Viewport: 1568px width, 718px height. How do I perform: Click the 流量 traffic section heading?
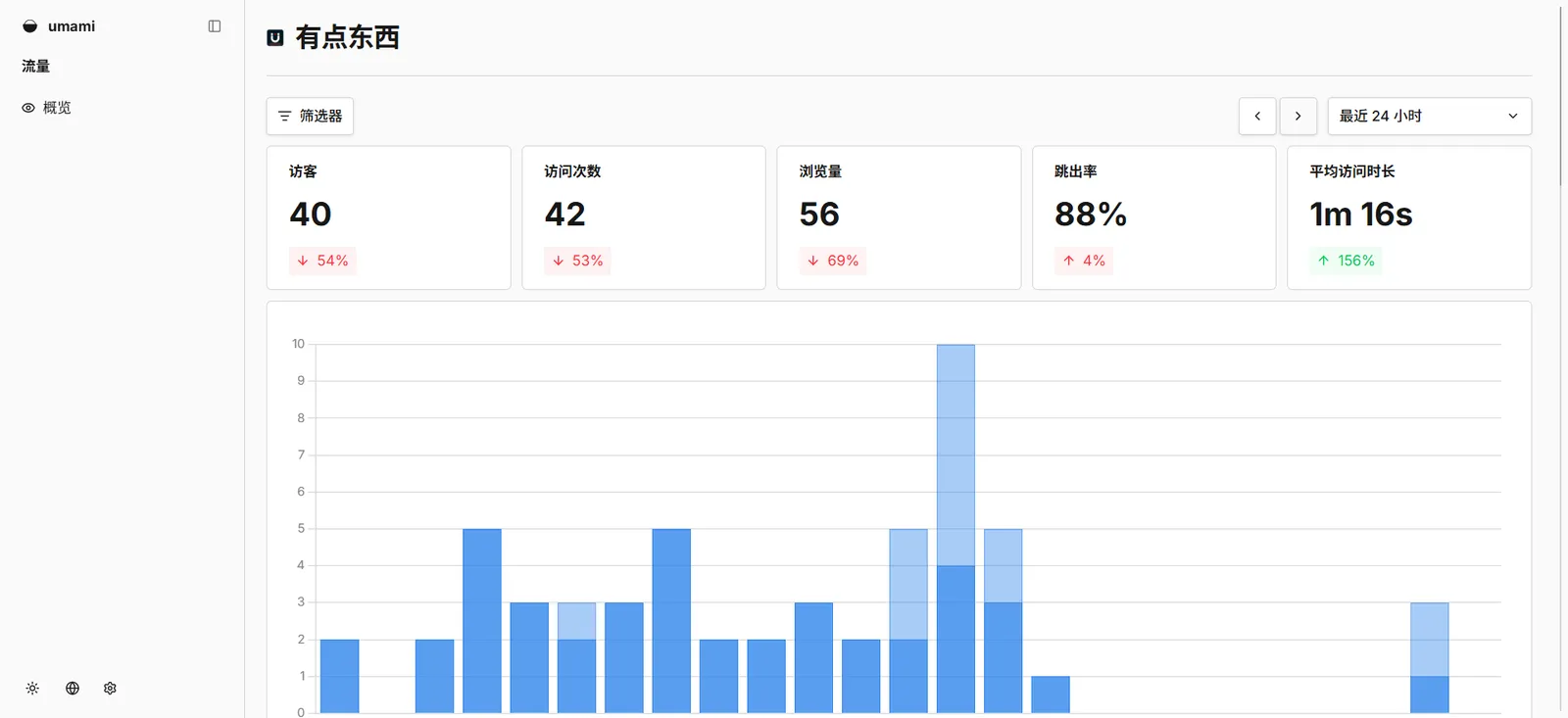[36, 67]
